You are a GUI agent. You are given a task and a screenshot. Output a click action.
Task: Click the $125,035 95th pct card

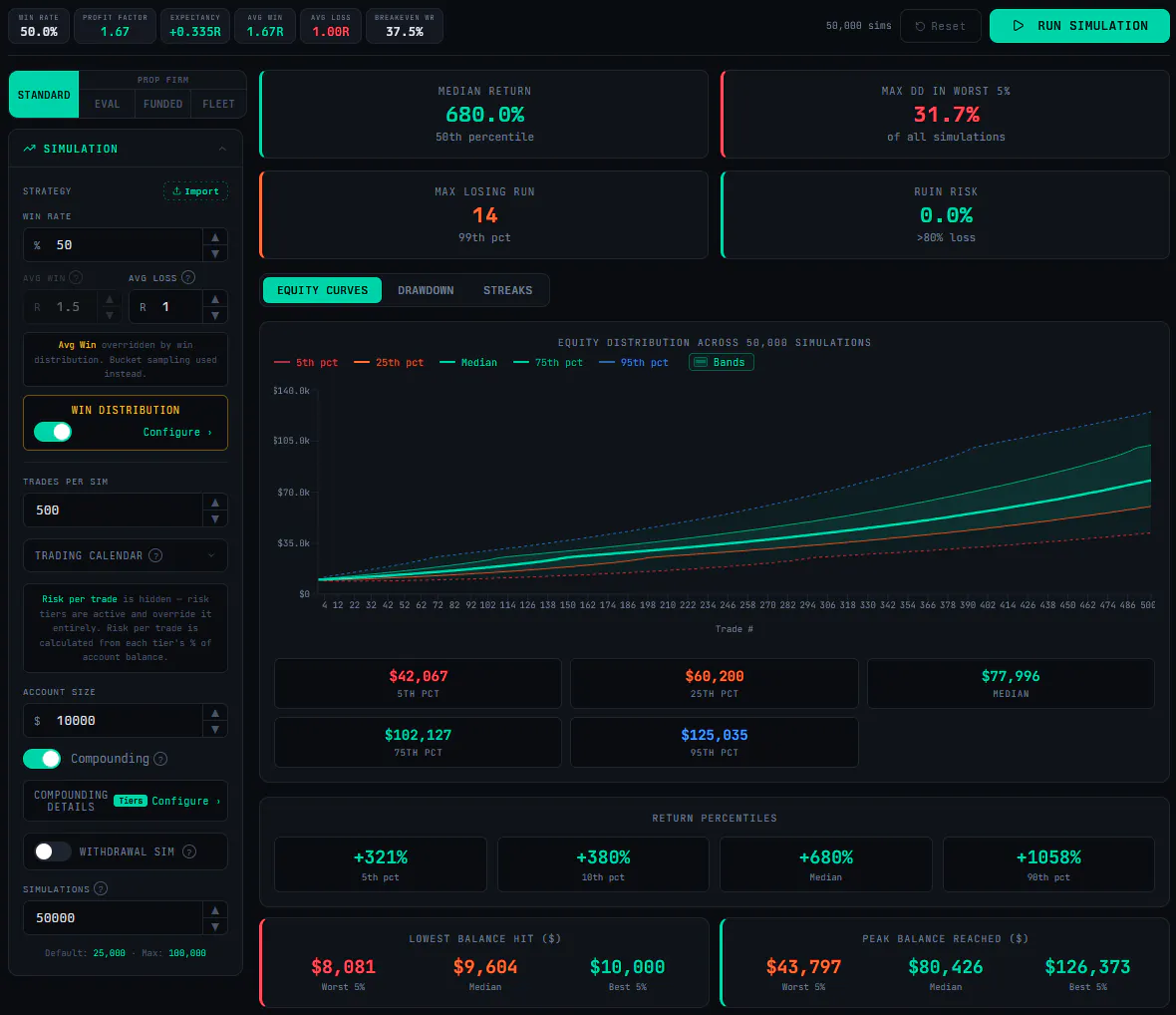pyautogui.click(x=714, y=742)
